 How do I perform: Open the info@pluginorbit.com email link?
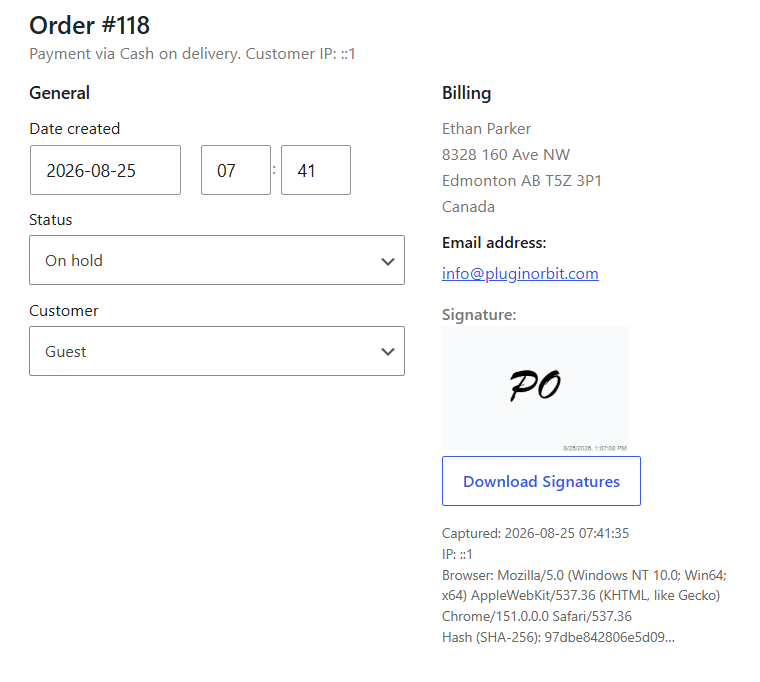pos(520,273)
